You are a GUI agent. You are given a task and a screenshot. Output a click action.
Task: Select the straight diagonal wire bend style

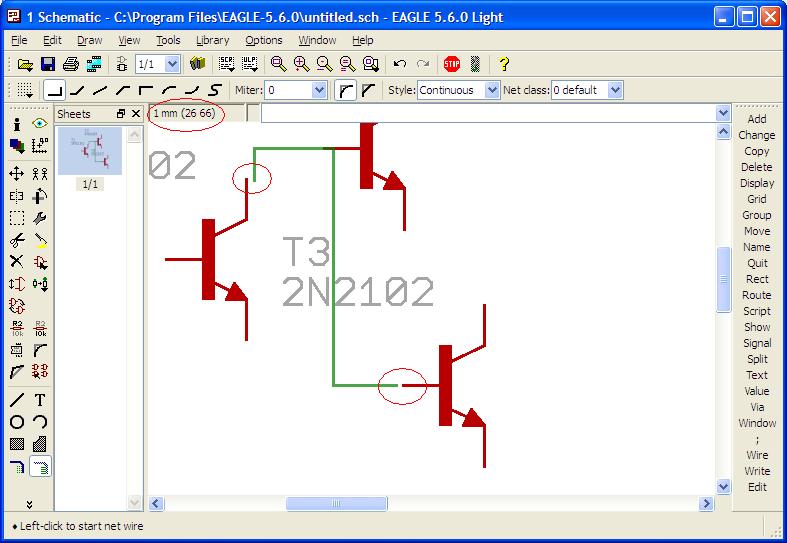pyautogui.click(x=100, y=90)
